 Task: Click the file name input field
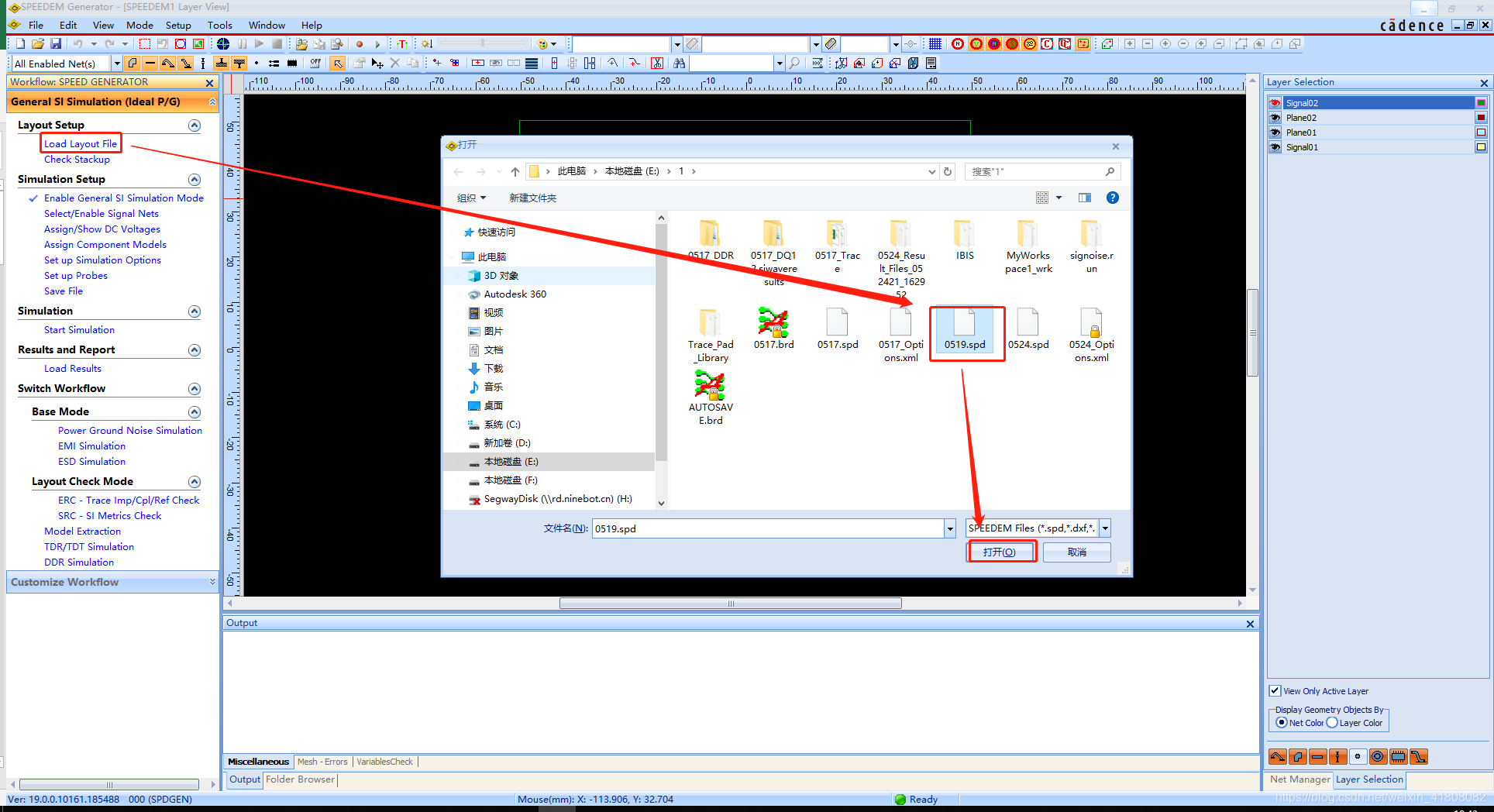pos(768,528)
